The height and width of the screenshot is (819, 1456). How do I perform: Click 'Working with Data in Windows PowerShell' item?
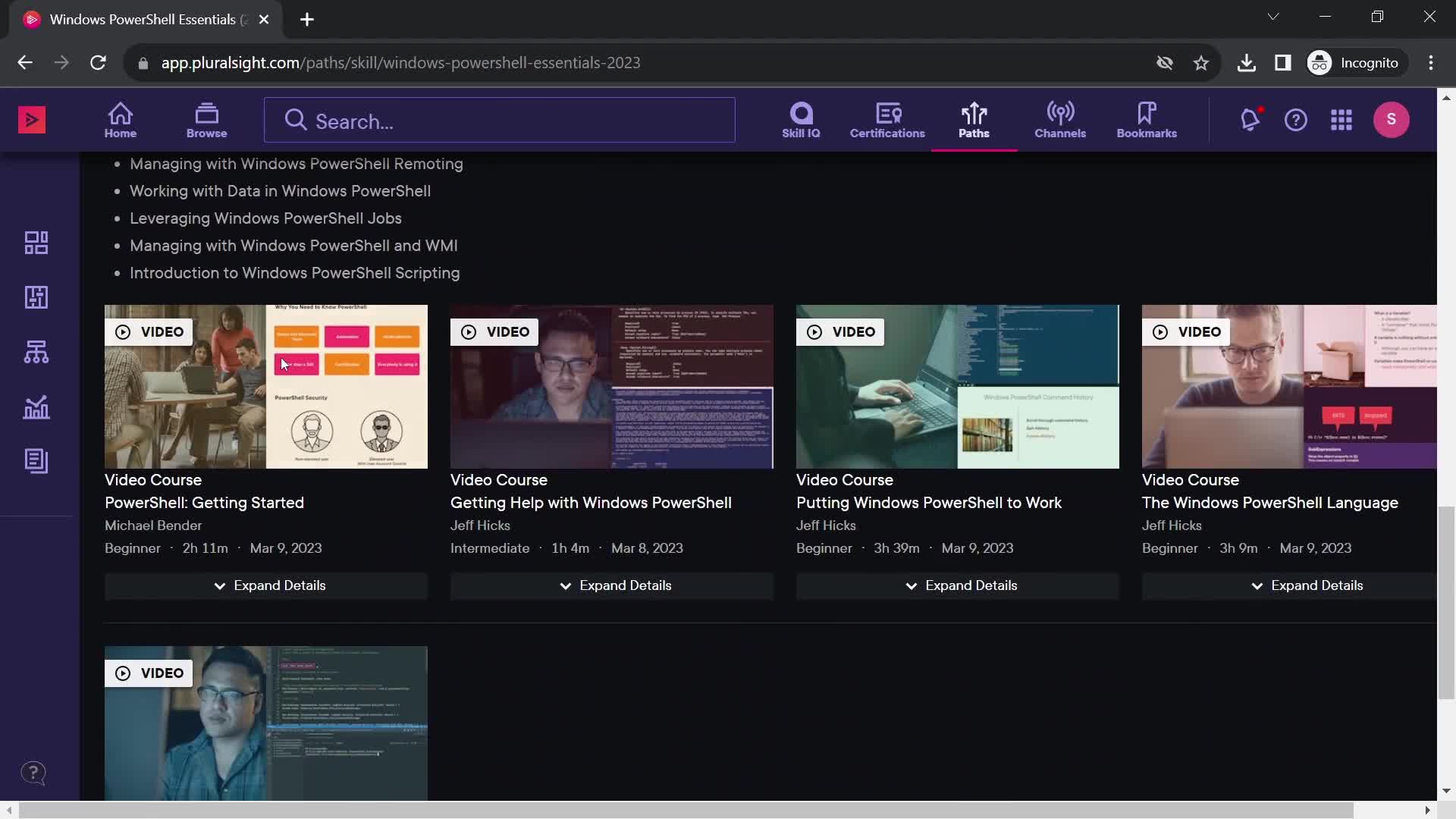pos(280,191)
